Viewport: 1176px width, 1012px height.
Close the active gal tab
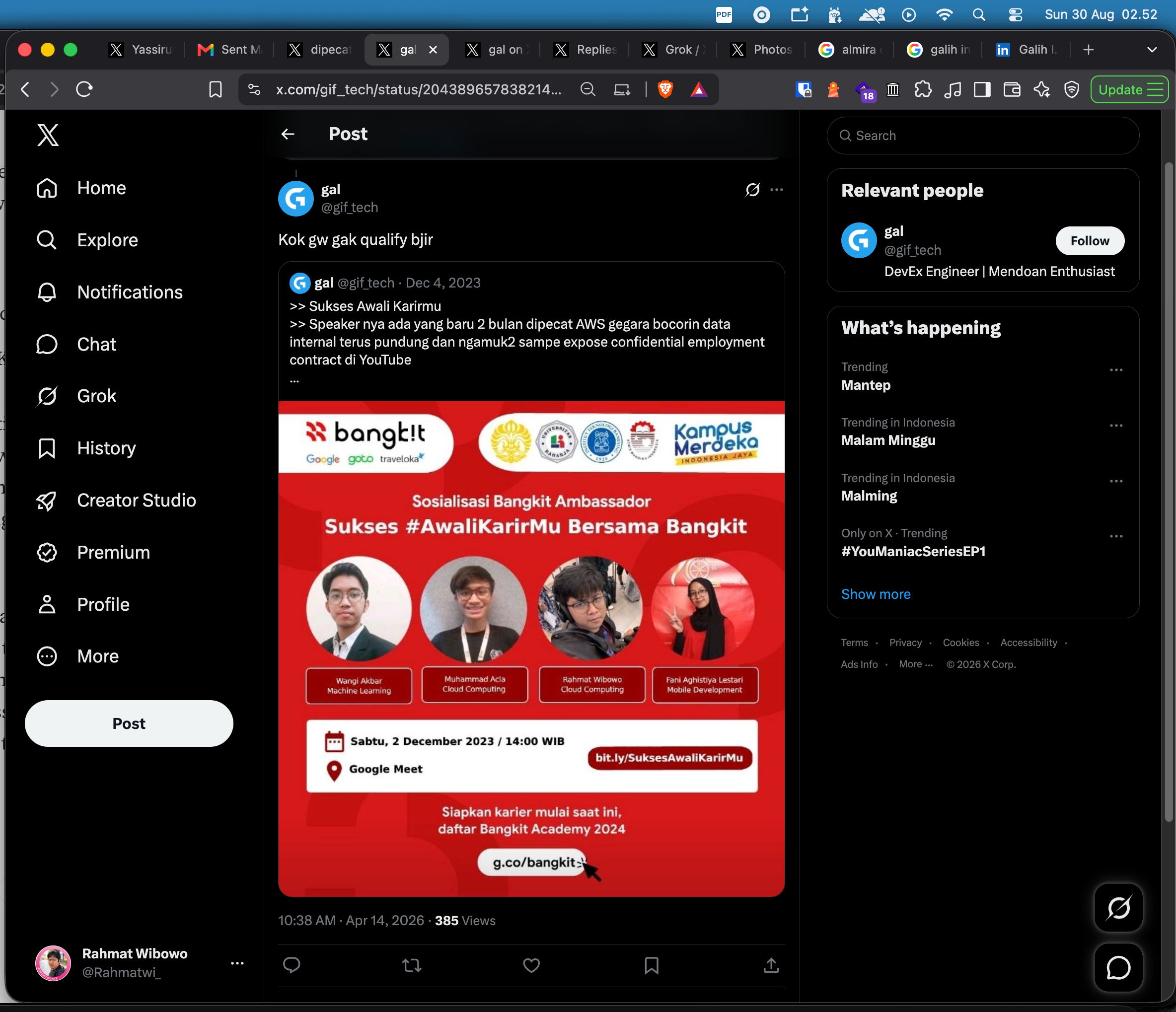(433, 50)
